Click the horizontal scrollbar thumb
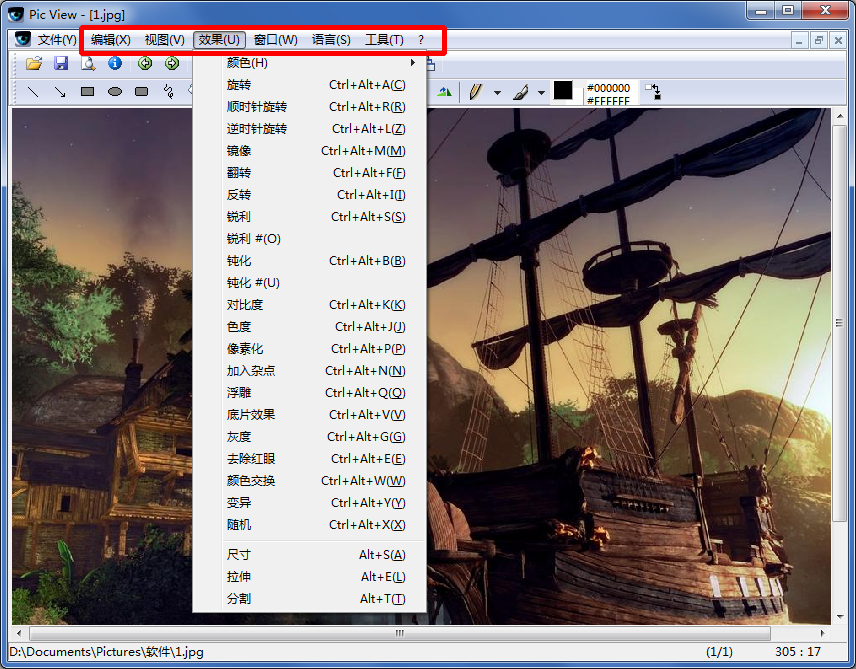The height and width of the screenshot is (669, 856). click(x=400, y=634)
